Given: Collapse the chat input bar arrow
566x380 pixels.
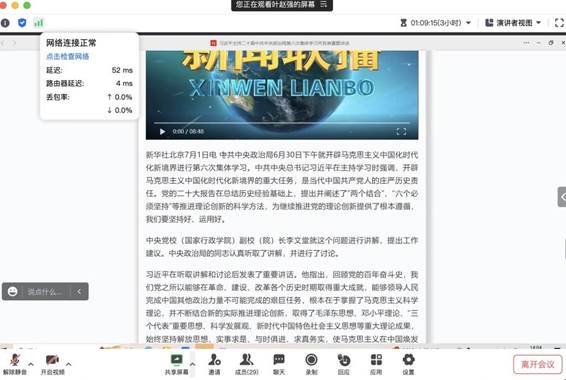Looking at the screenshot, I should (x=79, y=291).
